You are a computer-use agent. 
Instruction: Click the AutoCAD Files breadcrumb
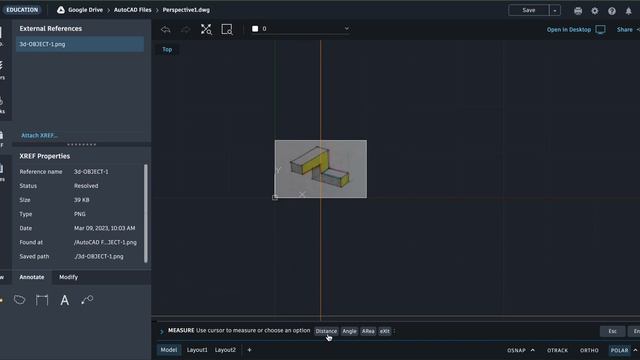(132, 10)
